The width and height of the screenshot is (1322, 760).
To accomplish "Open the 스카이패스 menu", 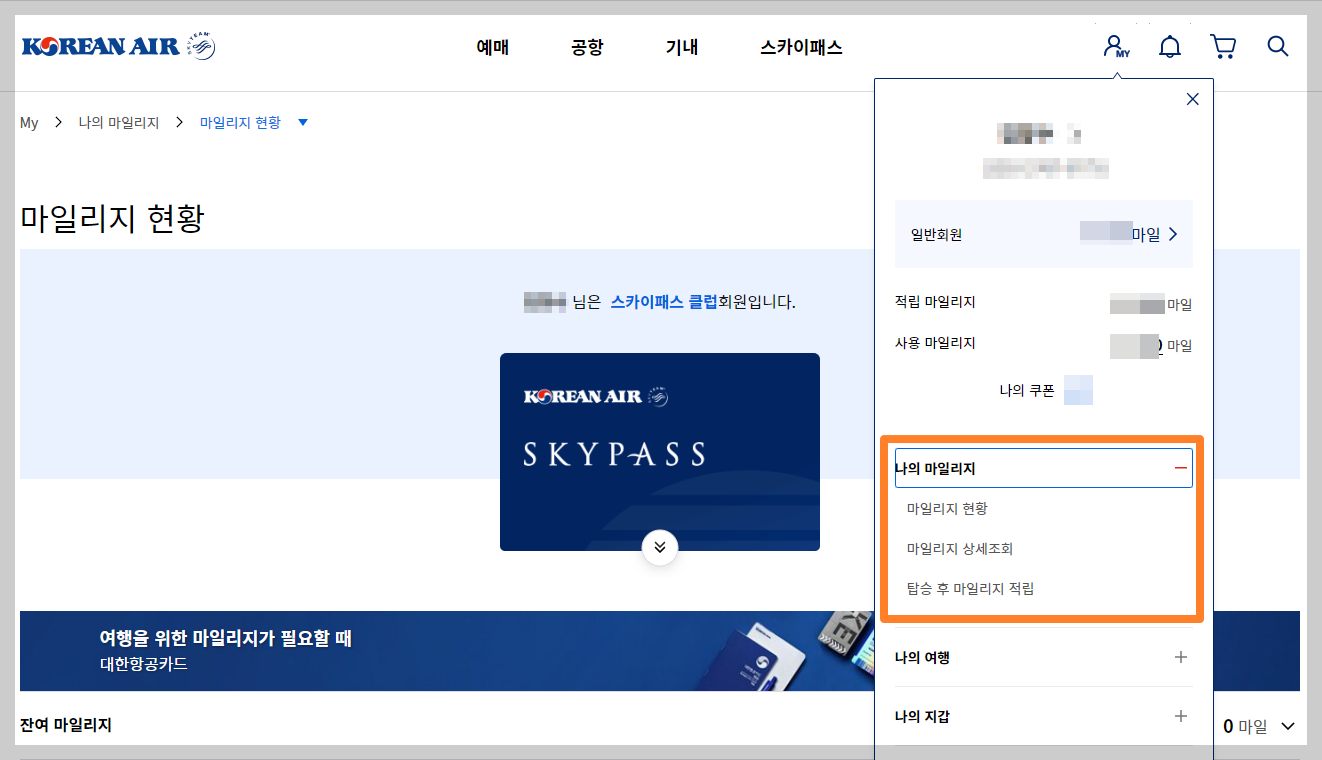I will pyautogui.click(x=801, y=47).
